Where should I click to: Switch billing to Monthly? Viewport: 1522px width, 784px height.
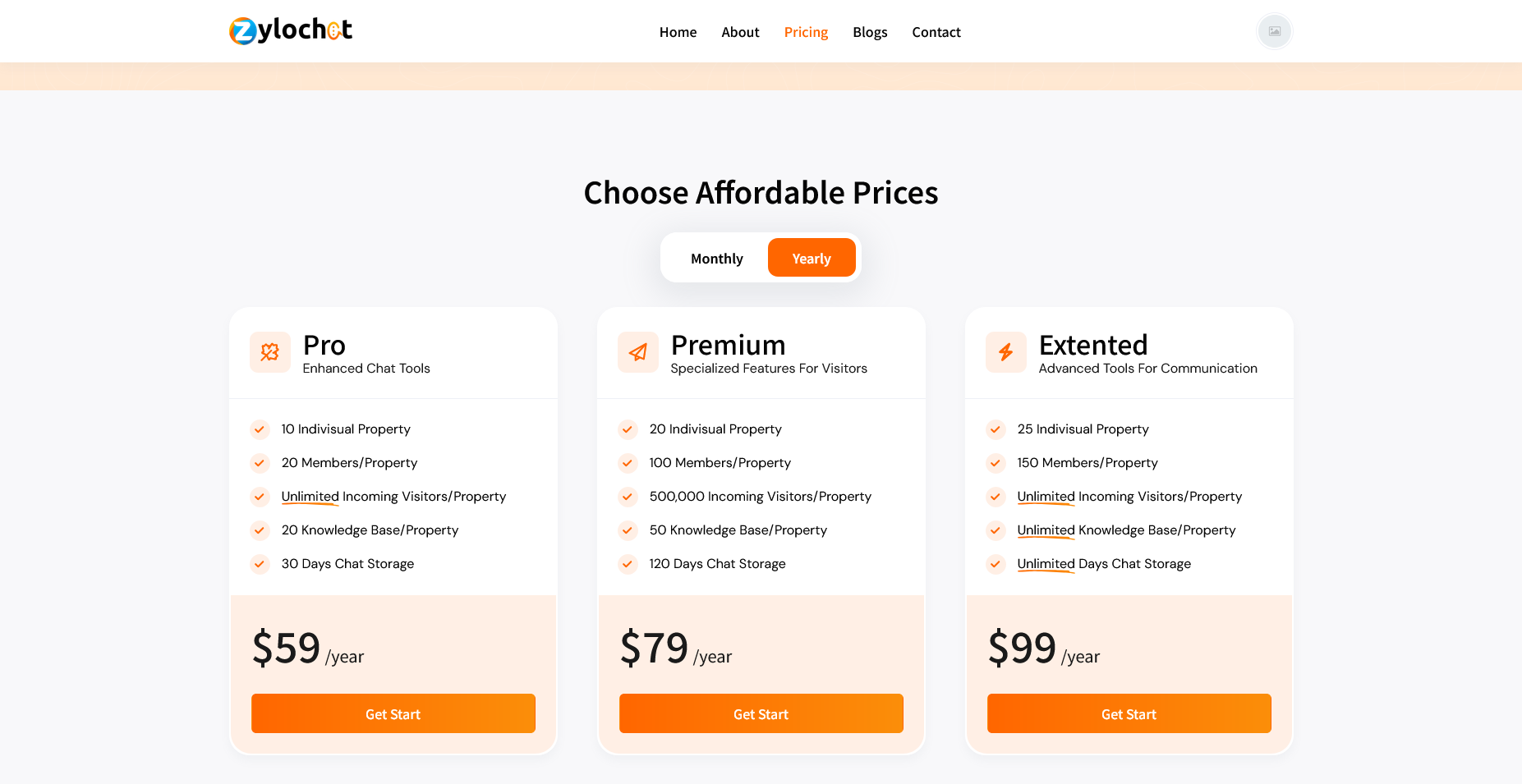(x=716, y=259)
